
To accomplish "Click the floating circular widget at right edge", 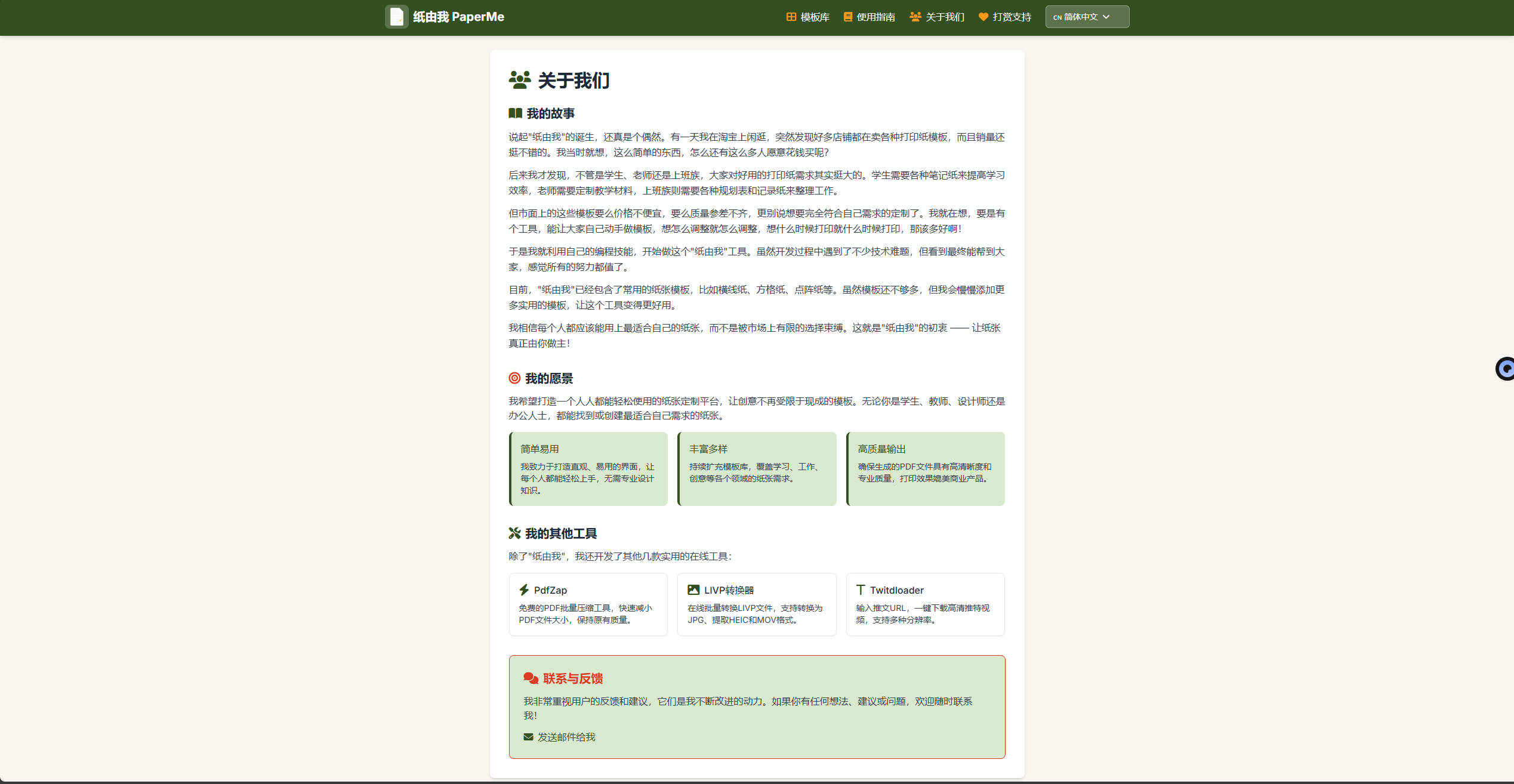I will click(1505, 369).
